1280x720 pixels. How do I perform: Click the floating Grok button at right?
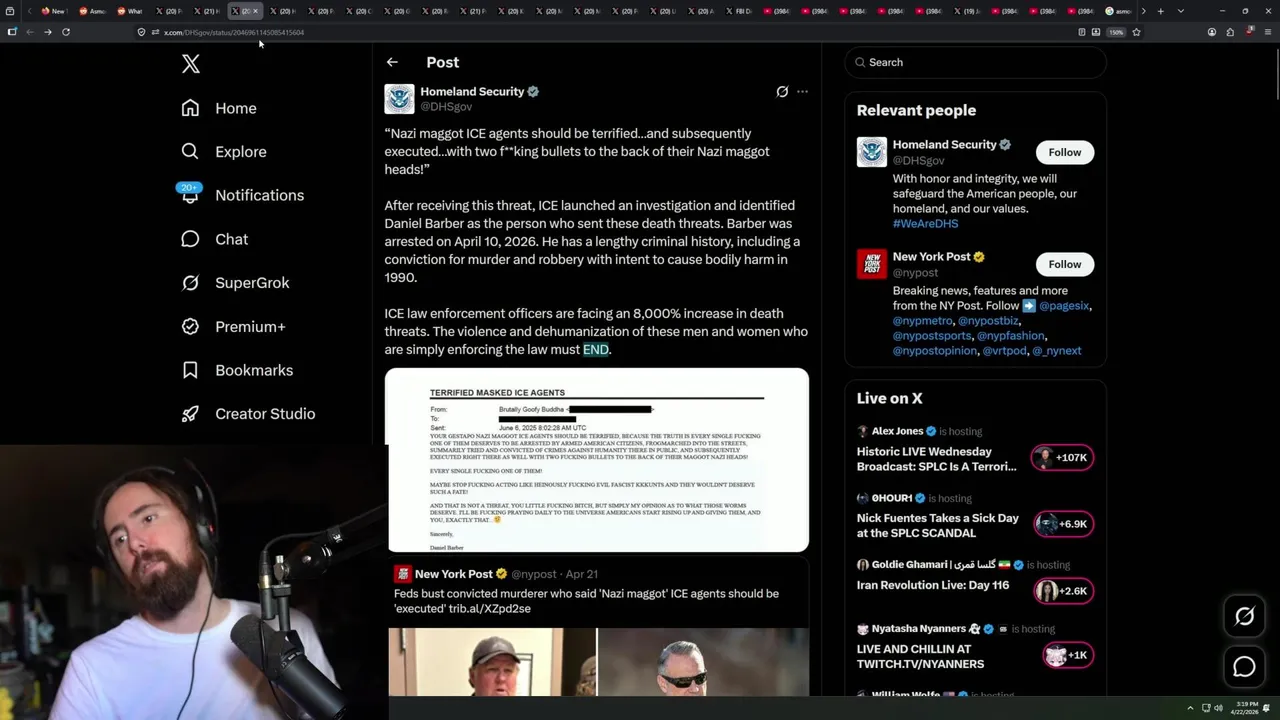coord(1244,617)
